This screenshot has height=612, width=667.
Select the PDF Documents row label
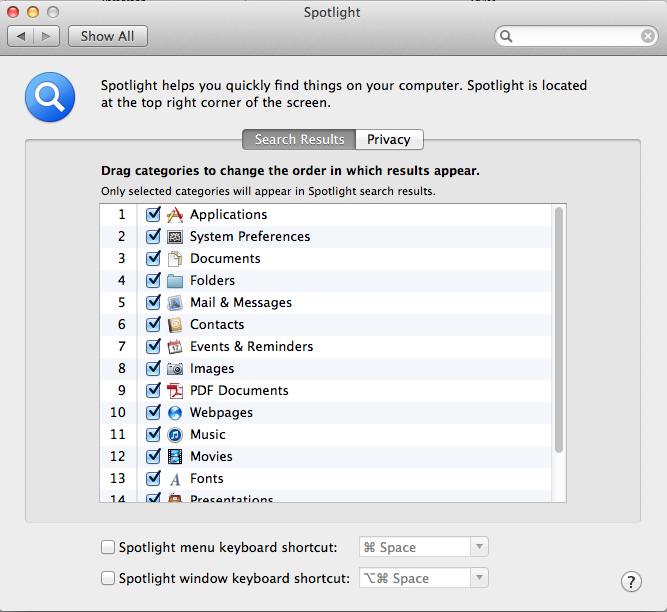(239, 390)
